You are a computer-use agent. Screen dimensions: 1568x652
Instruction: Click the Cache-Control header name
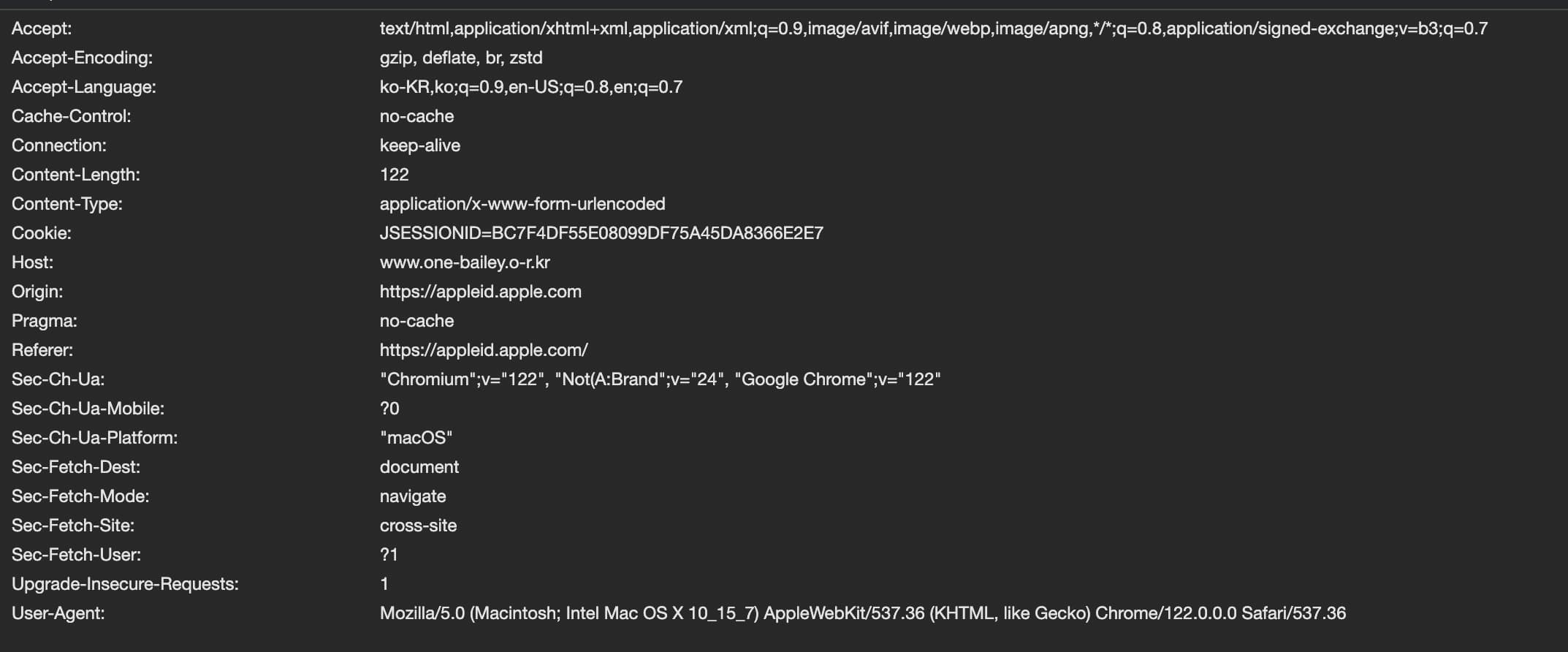point(71,116)
